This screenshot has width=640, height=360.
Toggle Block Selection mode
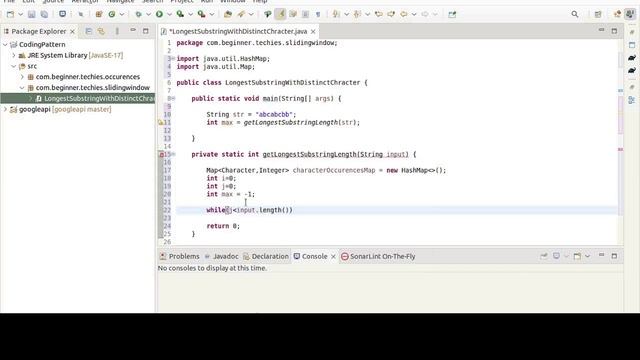click(305, 14)
